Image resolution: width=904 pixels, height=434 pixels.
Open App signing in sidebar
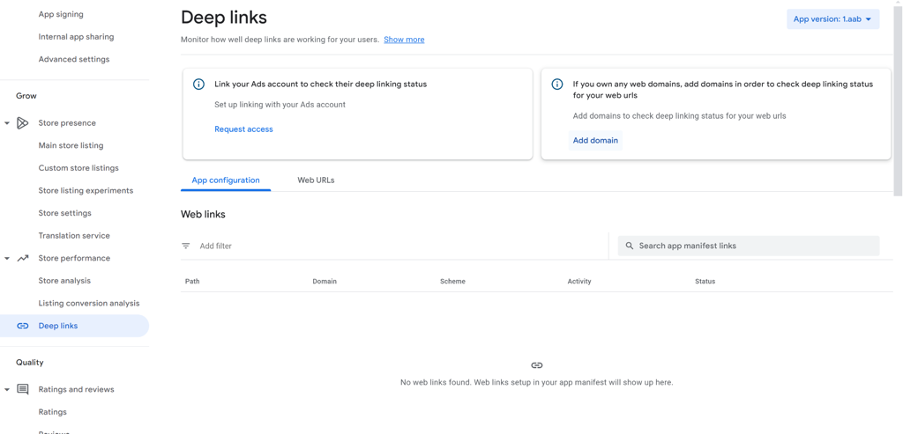pos(61,14)
